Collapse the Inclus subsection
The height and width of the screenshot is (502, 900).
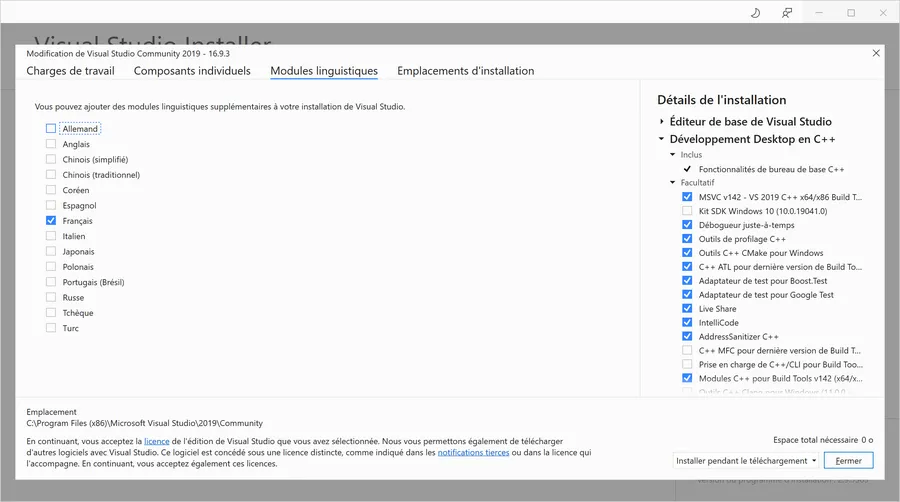tap(673, 155)
